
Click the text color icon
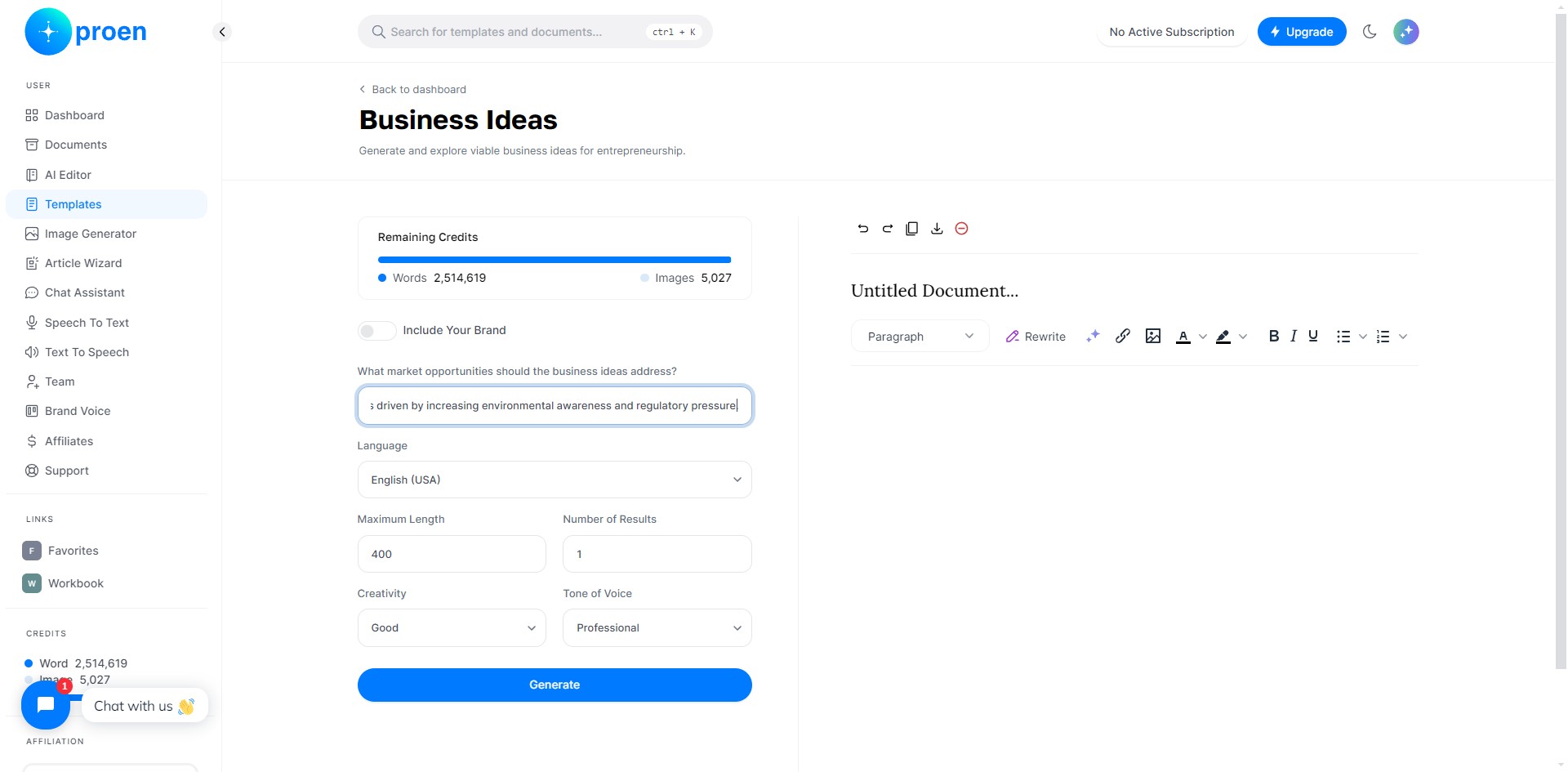point(1183,337)
